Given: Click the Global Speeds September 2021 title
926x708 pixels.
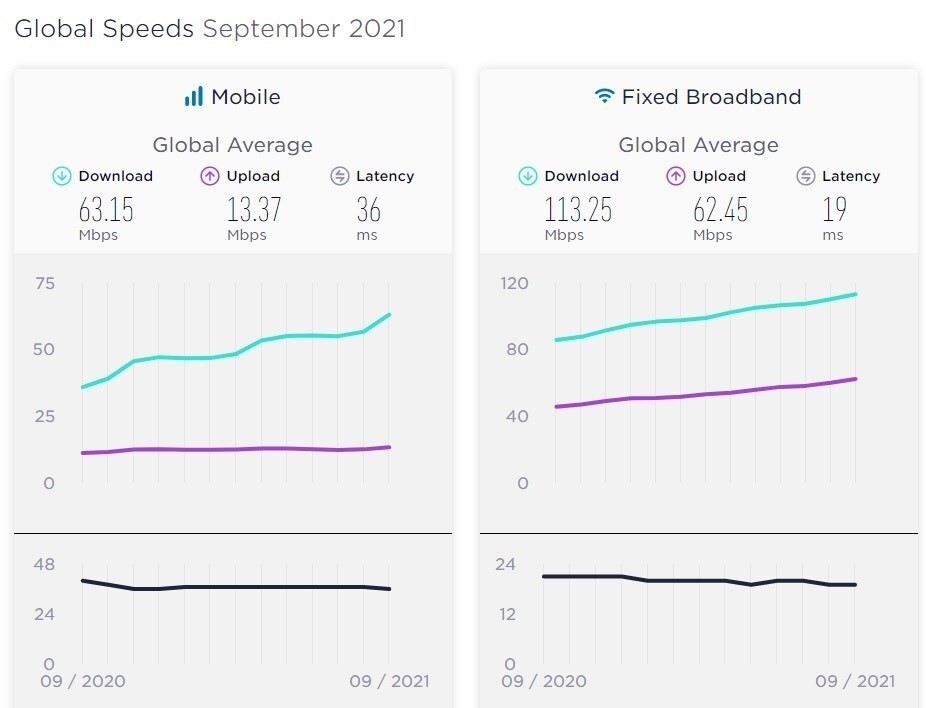Looking at the screenshot, I should click(x=210, y=29).
